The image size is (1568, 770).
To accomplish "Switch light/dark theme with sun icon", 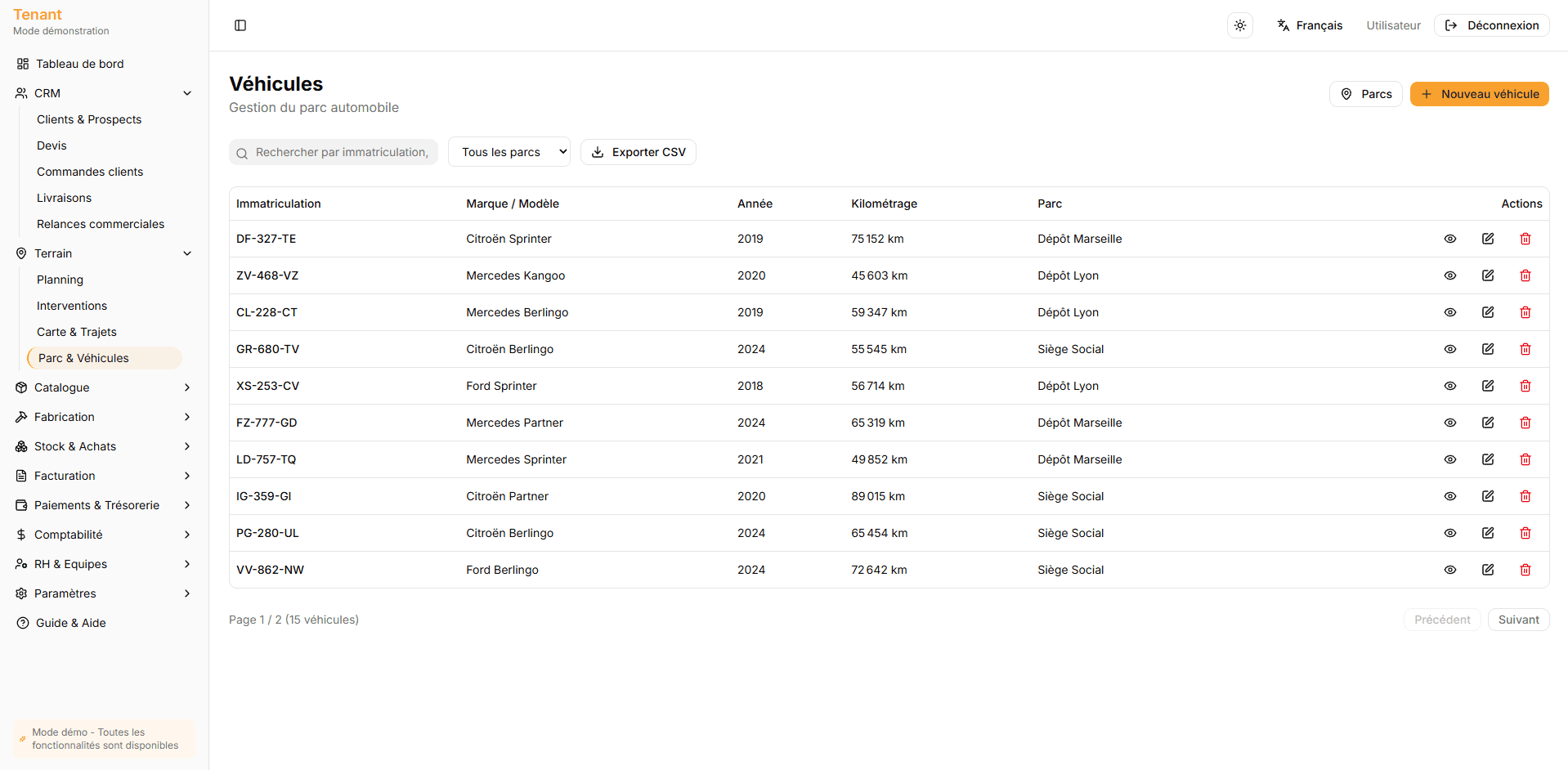I will (x=1240, y=25).
